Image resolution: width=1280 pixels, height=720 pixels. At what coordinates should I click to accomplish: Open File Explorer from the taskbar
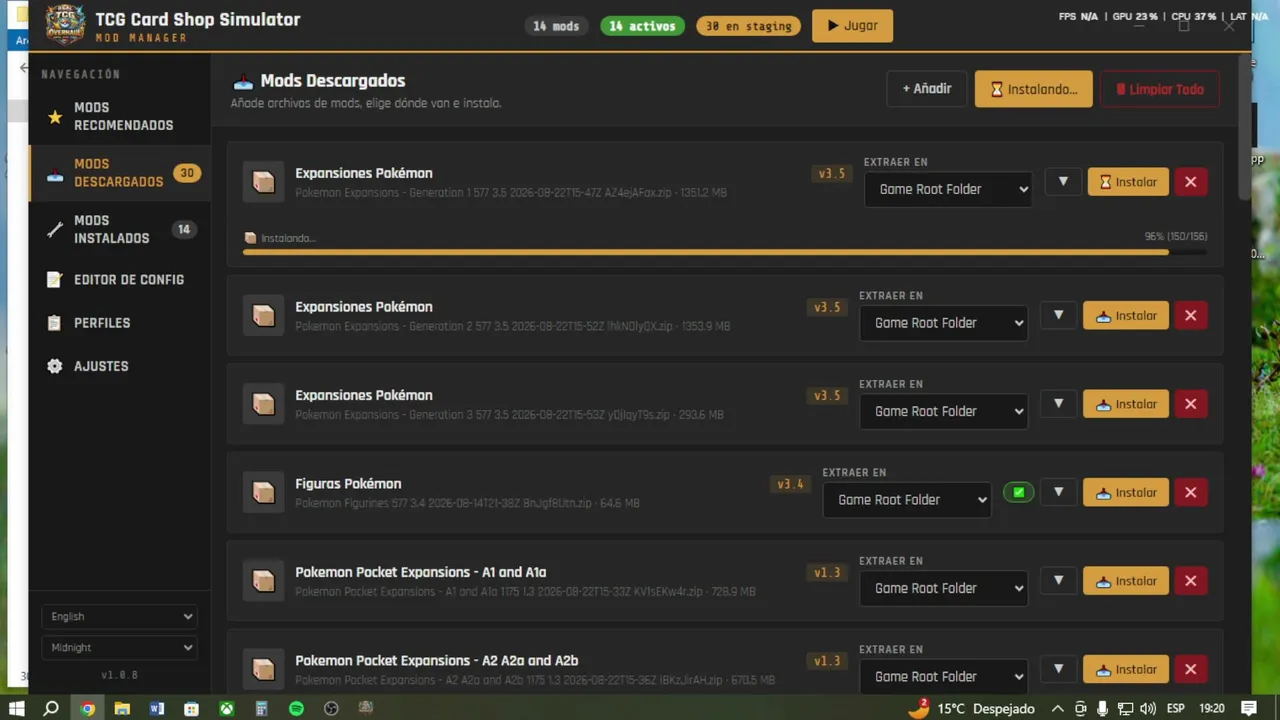click(x=122, y=709)
